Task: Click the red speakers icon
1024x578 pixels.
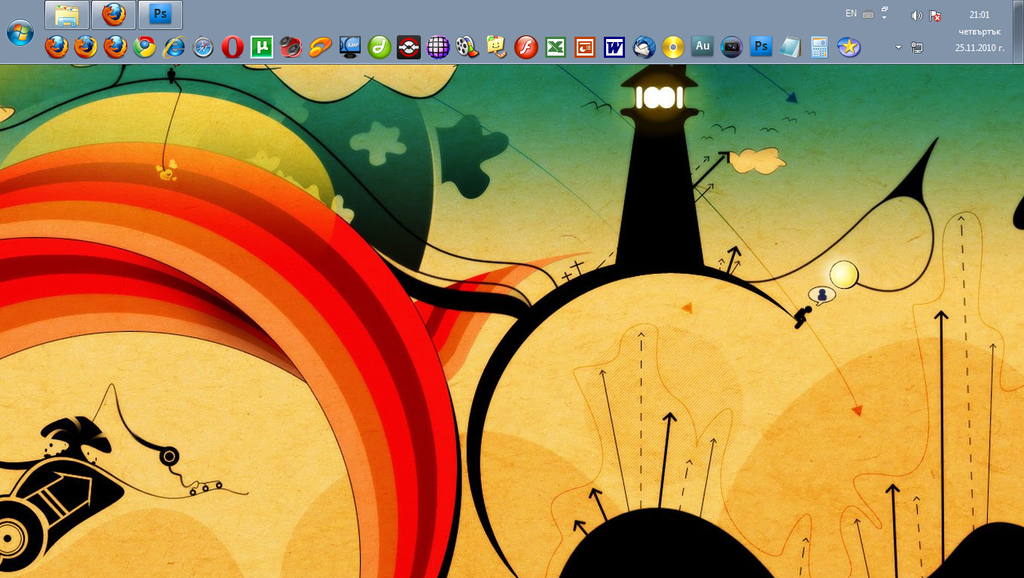Action: [x=291, y=47]
